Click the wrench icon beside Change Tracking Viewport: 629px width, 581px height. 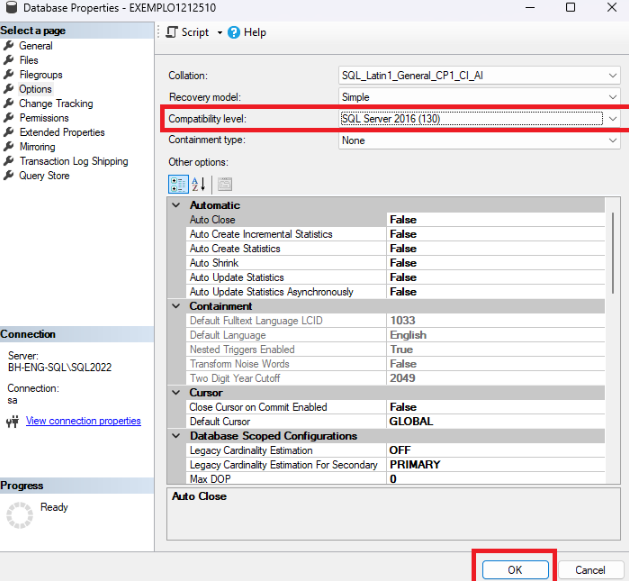8,104
